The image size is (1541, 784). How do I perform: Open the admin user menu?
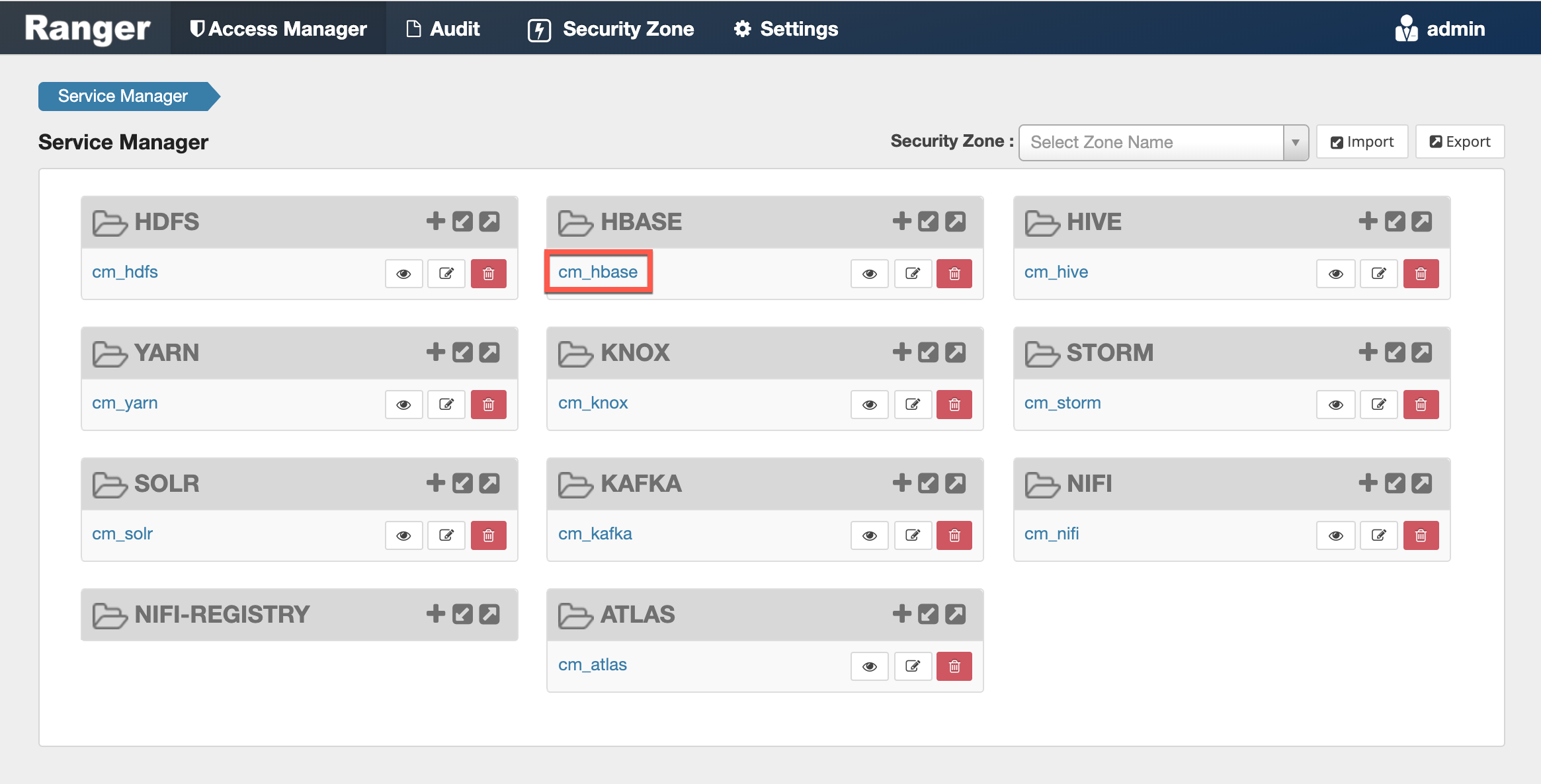(x=1440, y=29)
